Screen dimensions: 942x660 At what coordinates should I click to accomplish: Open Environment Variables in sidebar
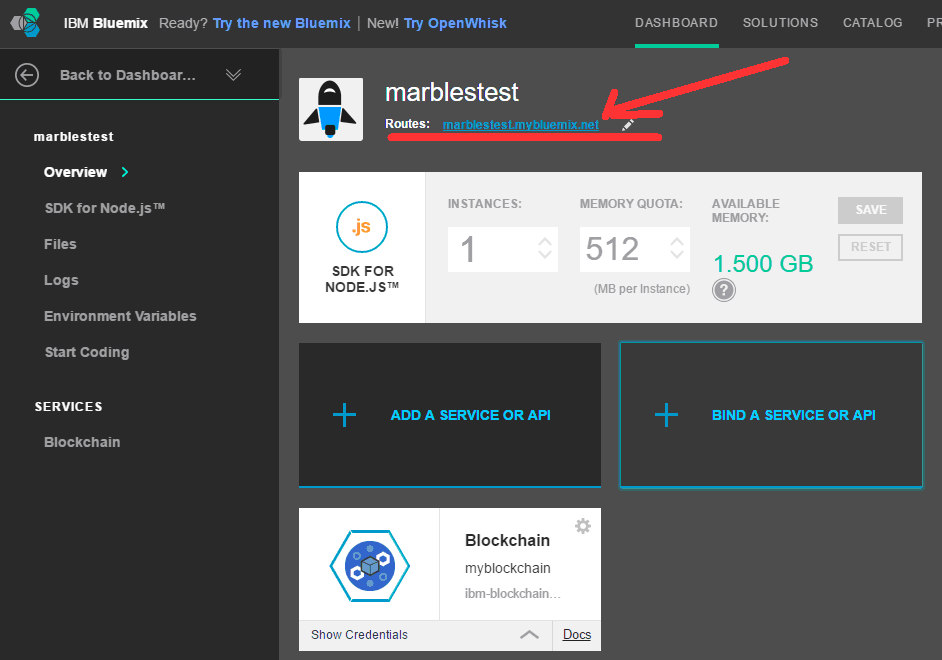(x=120, y=316)
